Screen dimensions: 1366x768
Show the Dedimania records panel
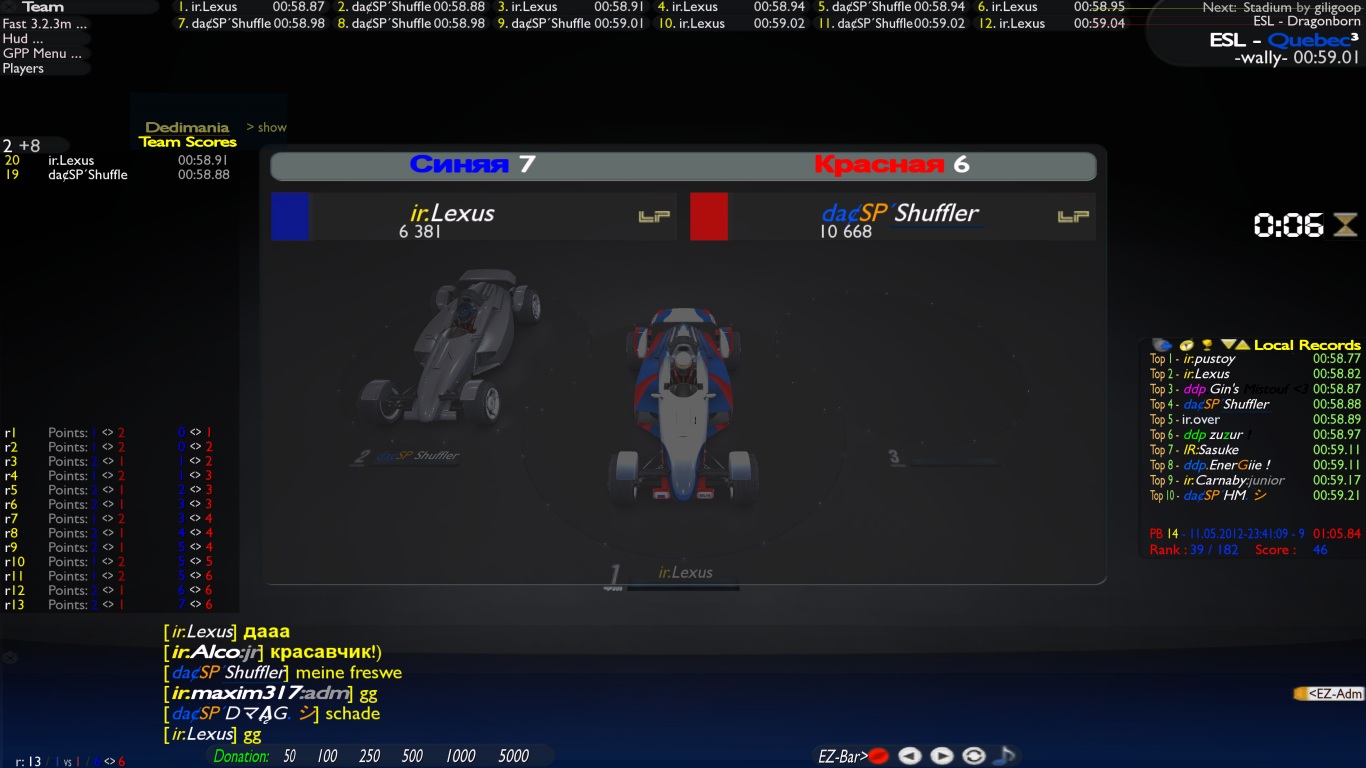coord(266,127)
